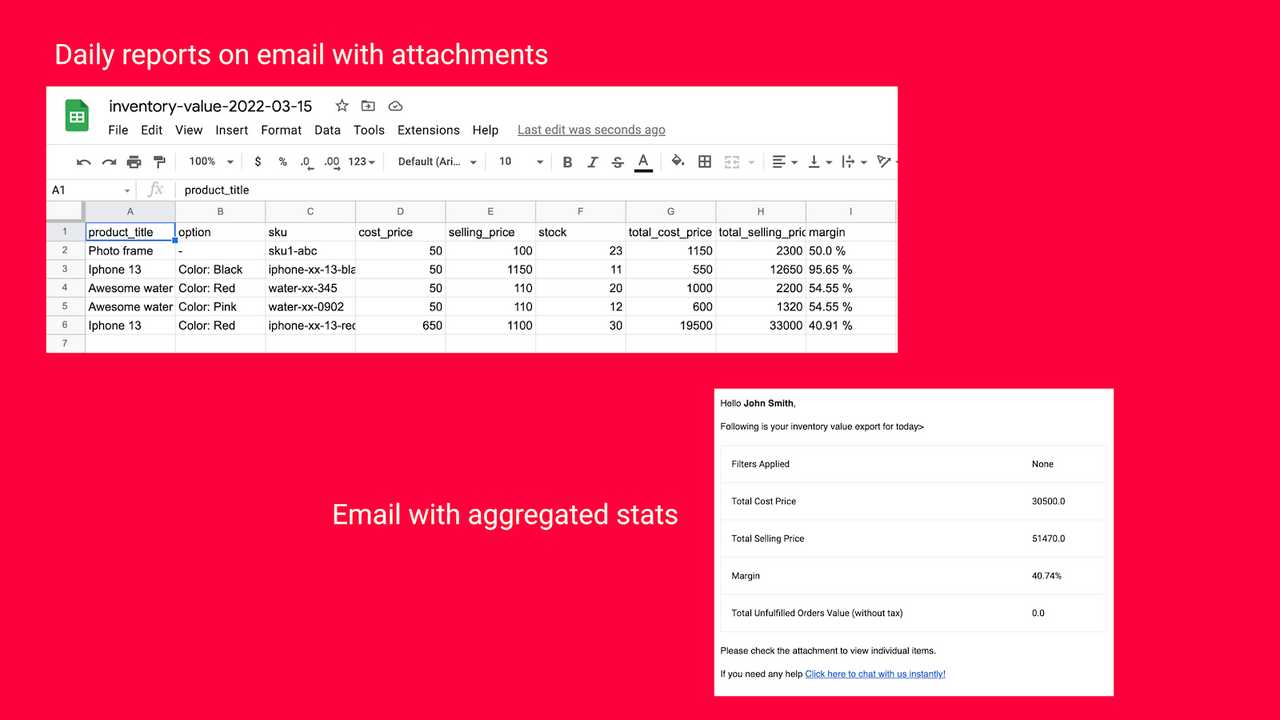Open the Insert menu
Viewport: 1280px width, 720px height.
click(232, 130)
